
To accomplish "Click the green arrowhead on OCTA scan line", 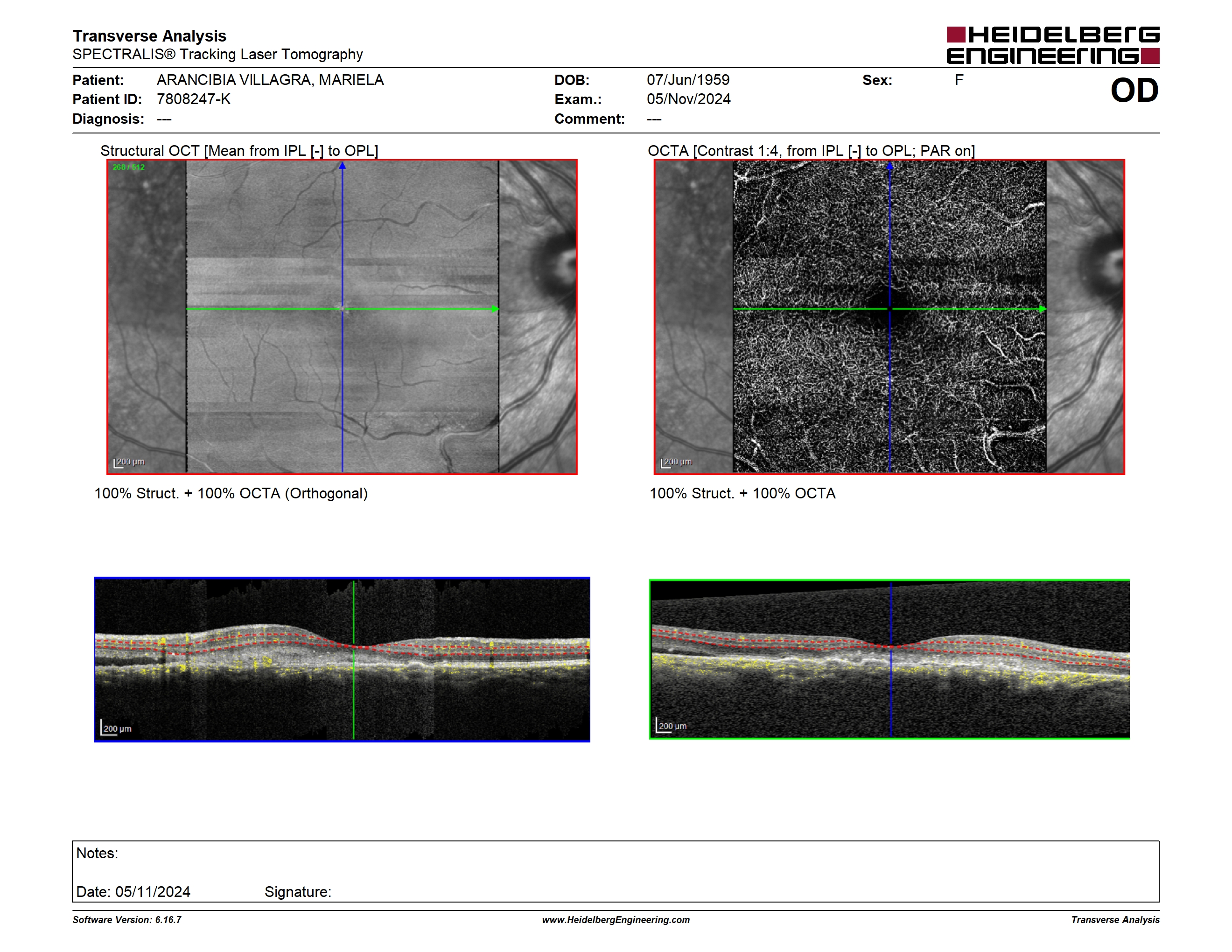I will (x=1043, y=309).
